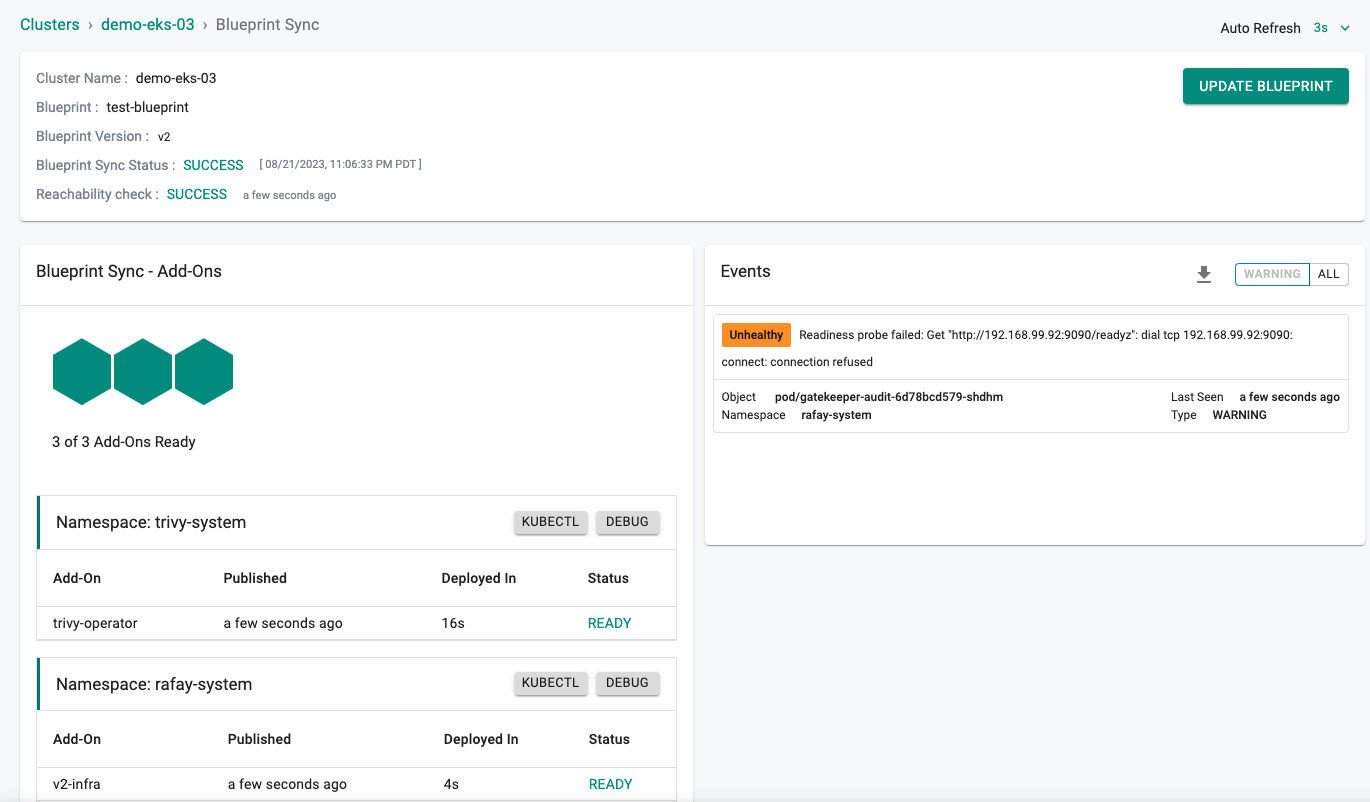Show ALL events
Screen dimensions: 1370x802
(1329, 274)
